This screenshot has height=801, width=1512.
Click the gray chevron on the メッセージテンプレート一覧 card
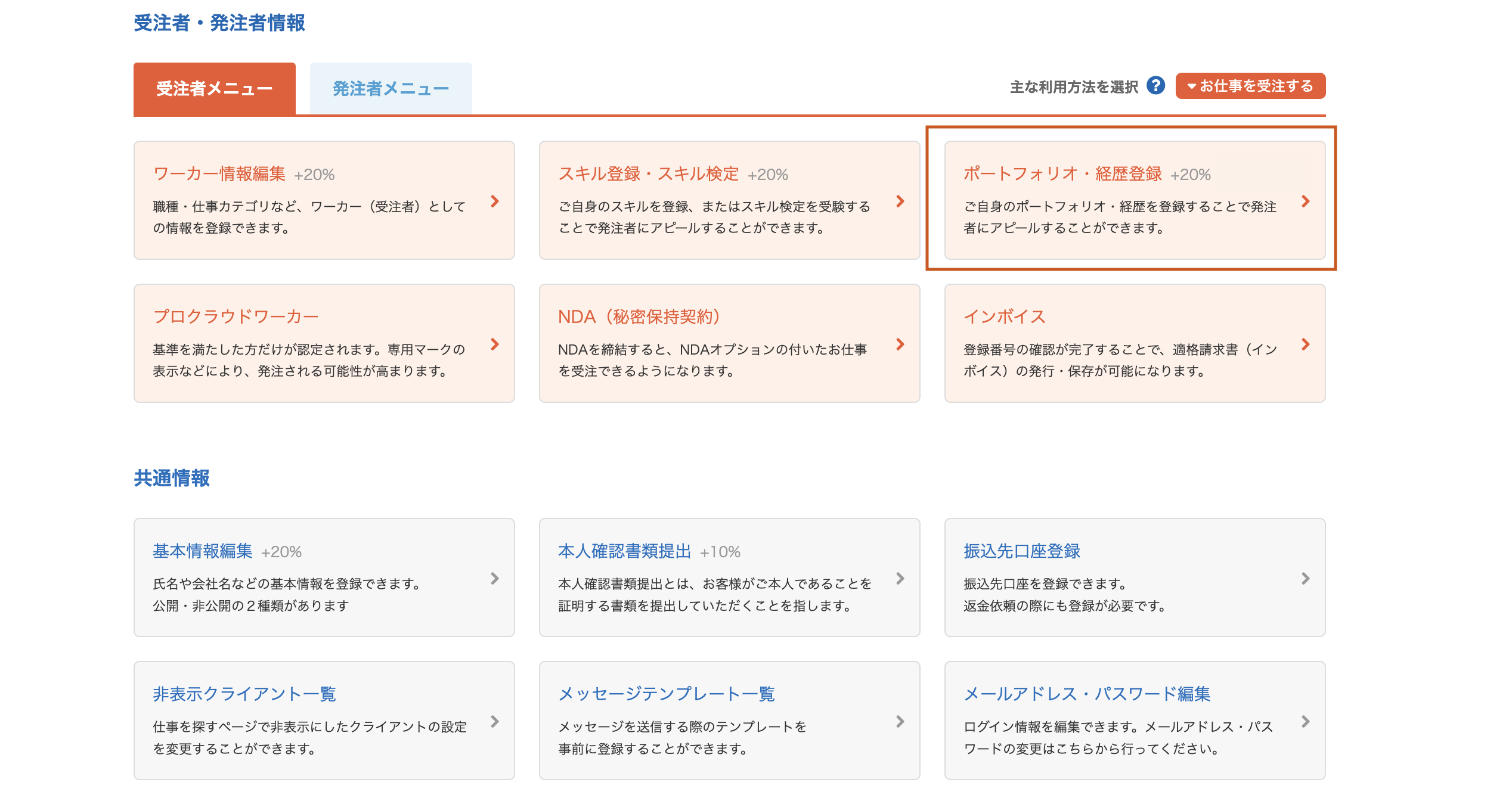[x=900, y=721]
